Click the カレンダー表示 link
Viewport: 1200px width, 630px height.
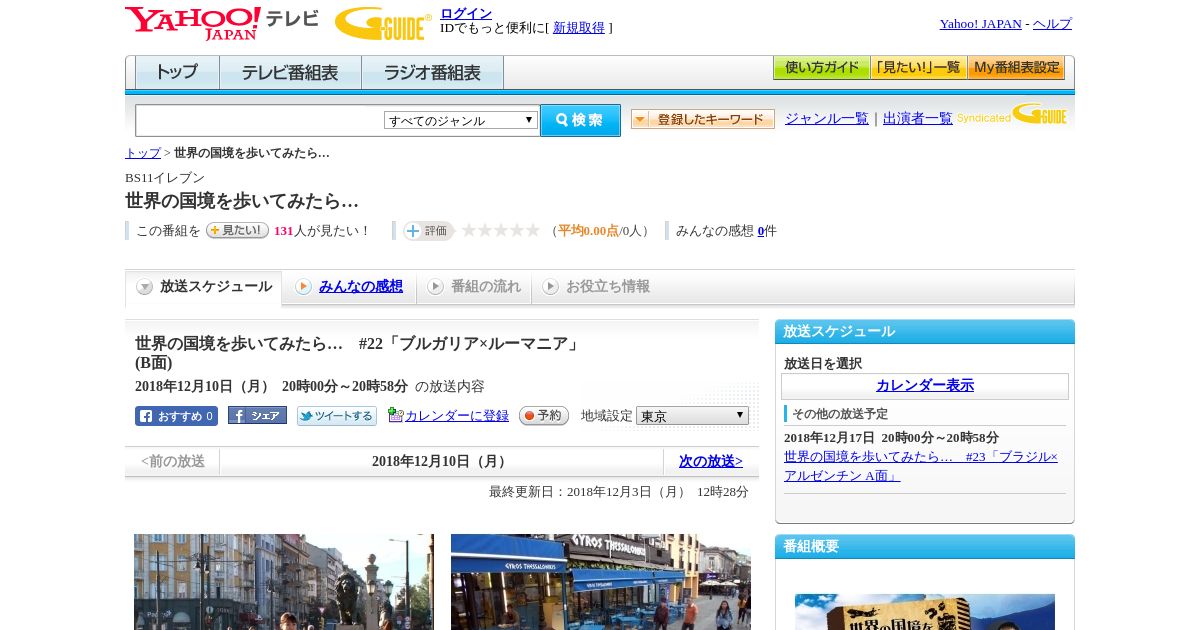pos(925,386)
